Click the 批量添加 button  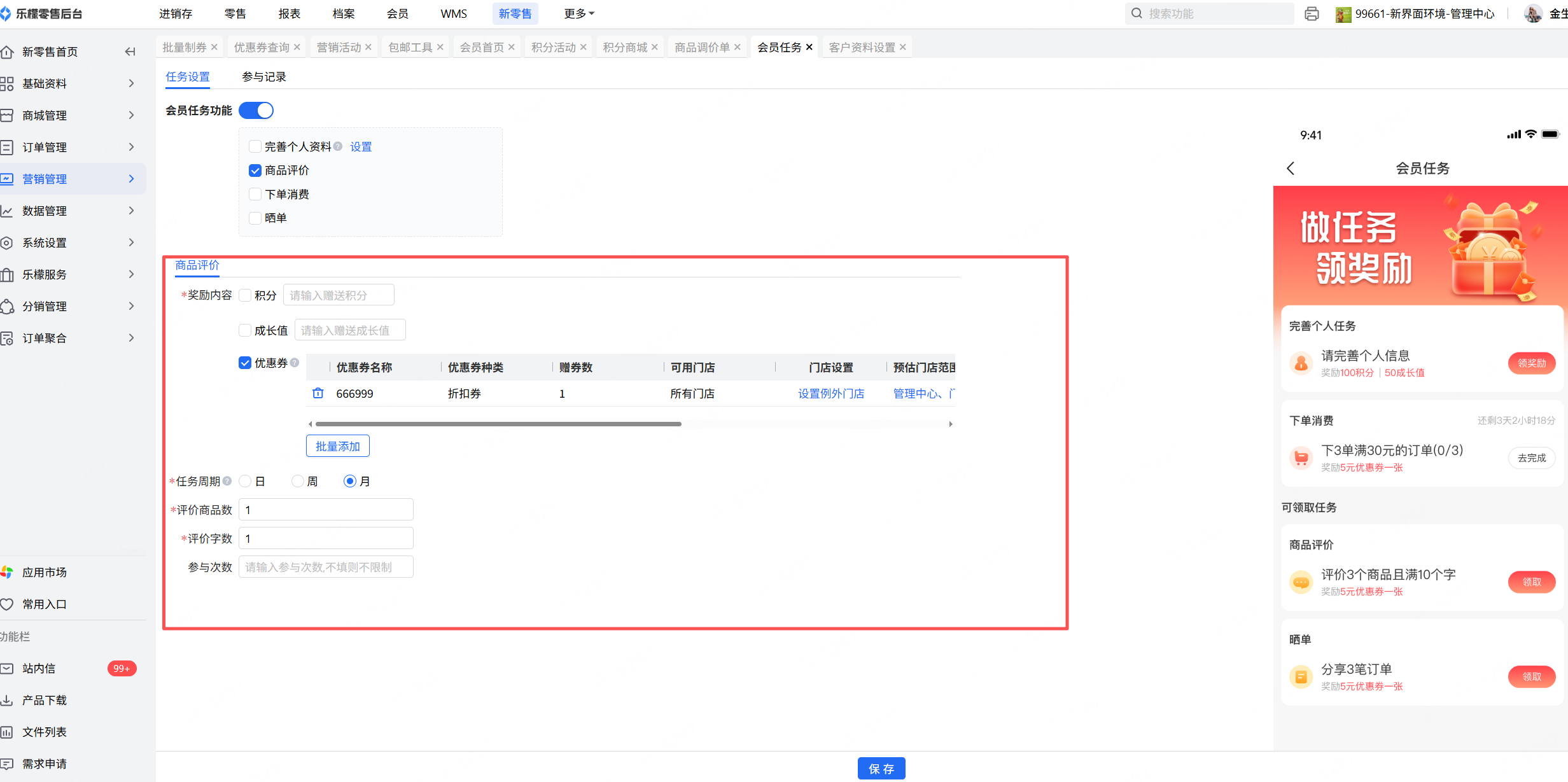337,446
